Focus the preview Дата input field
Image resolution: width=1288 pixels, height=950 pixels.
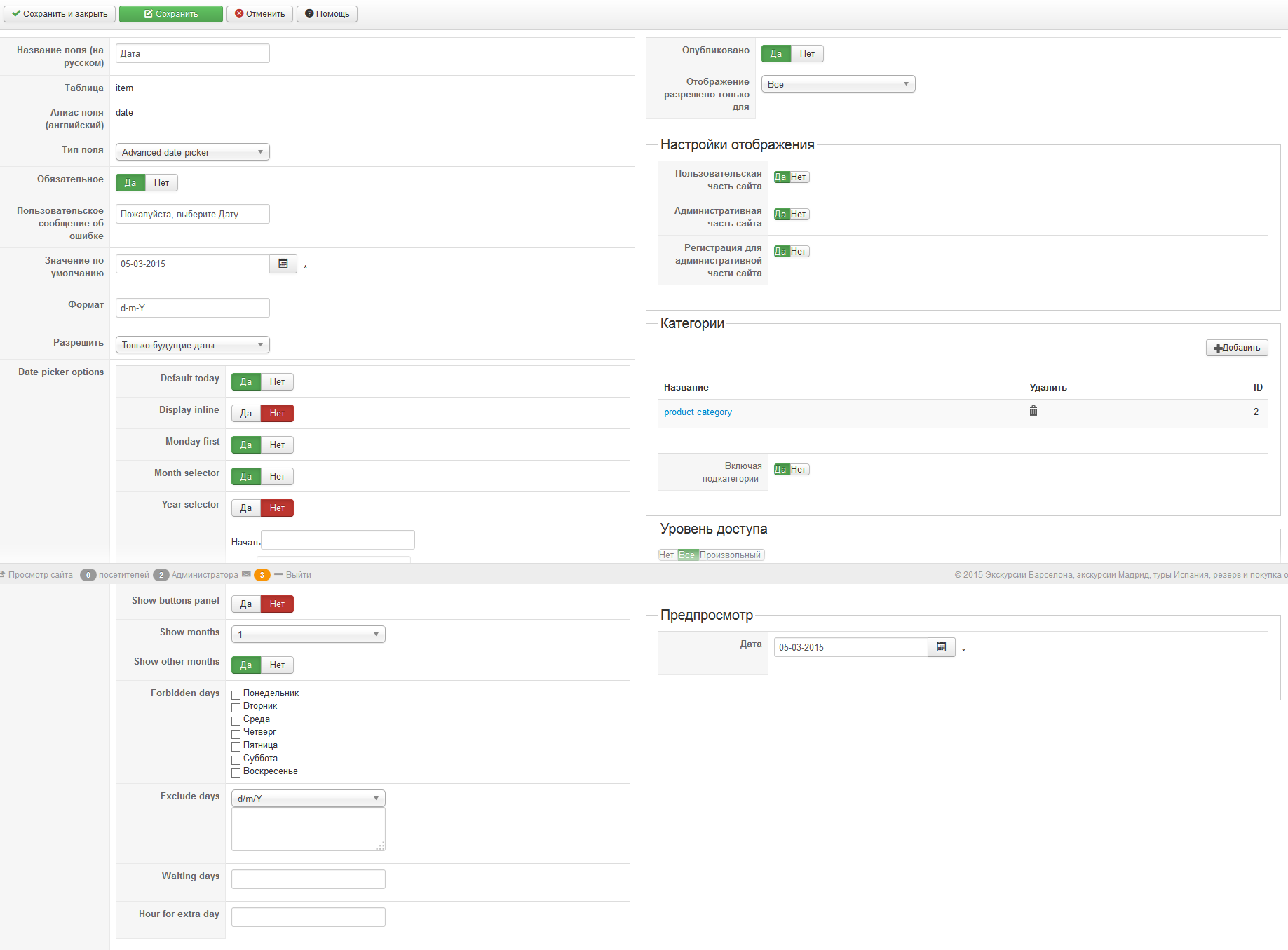pos(851,647)
